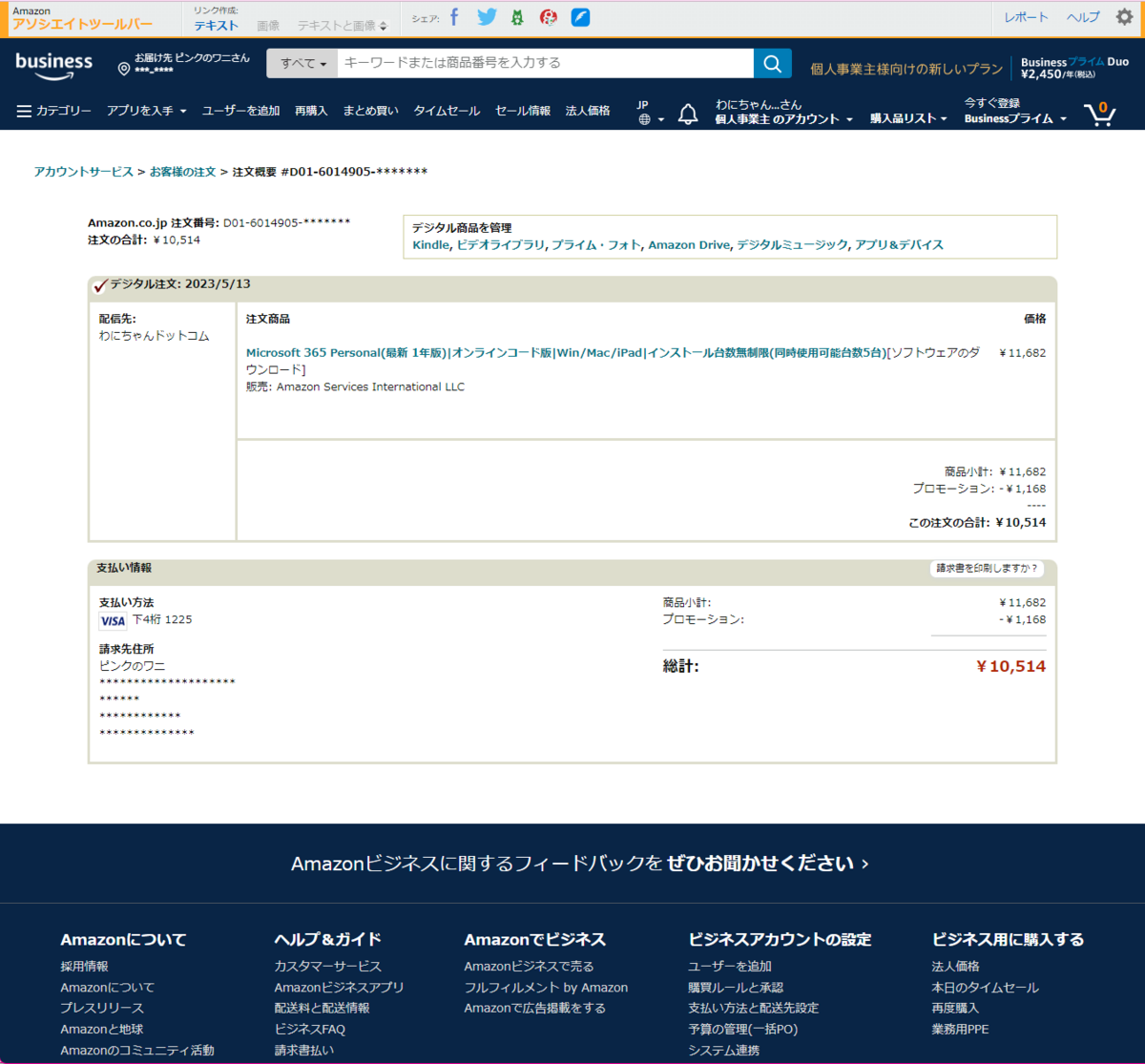Open the shopping cart icon
The height and width of the screenshot is (1064, 1145).
point(1100,114)
